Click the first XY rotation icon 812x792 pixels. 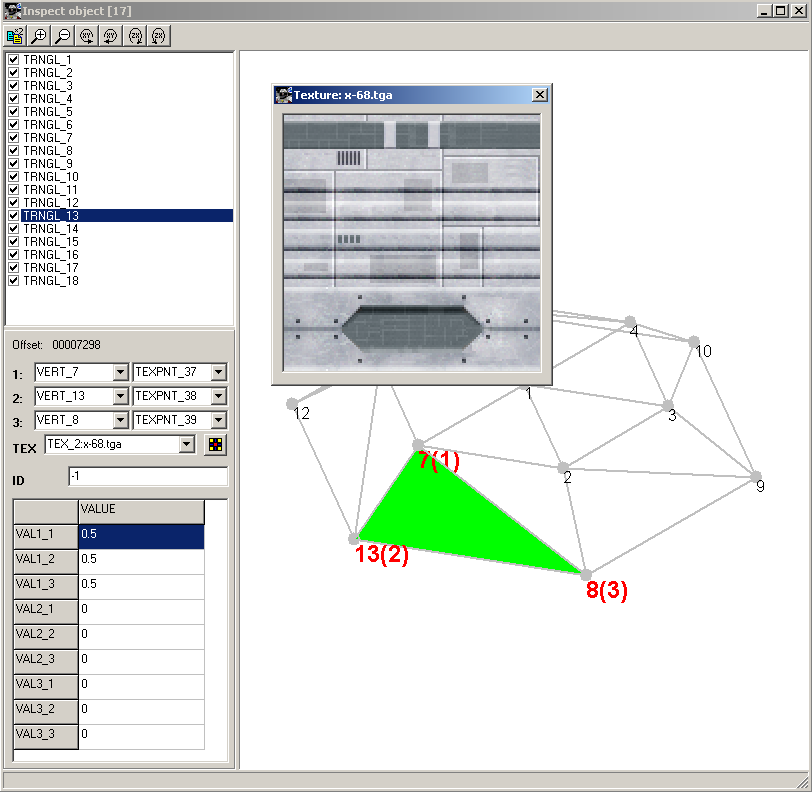[x=87, y=36]
